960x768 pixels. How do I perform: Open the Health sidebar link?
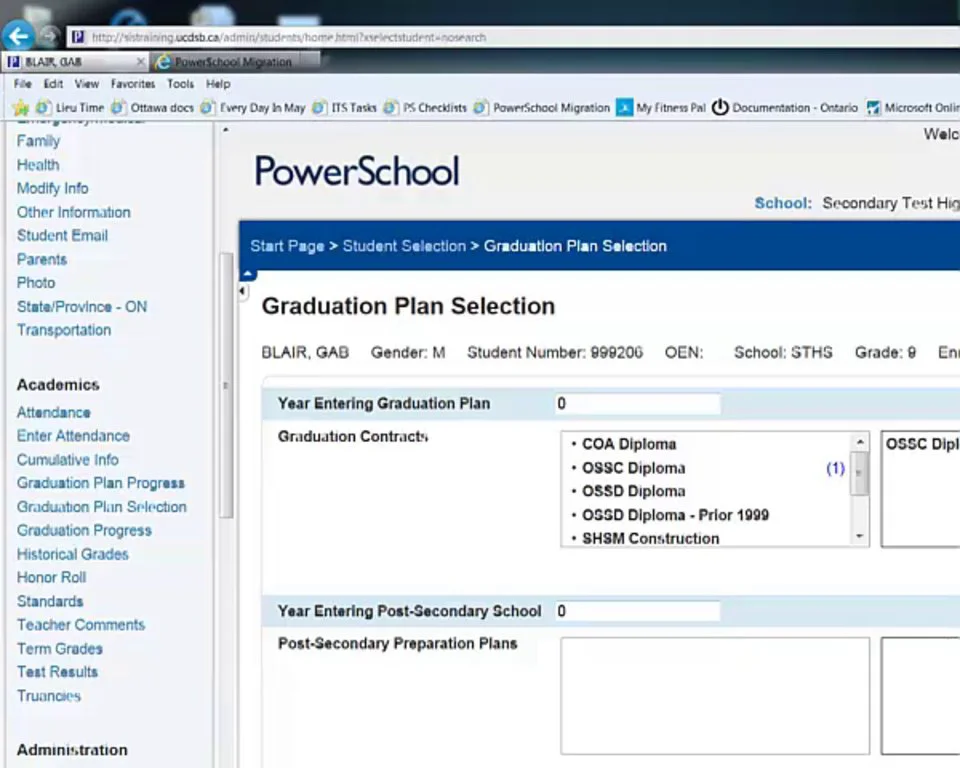[x=38, y=165]
